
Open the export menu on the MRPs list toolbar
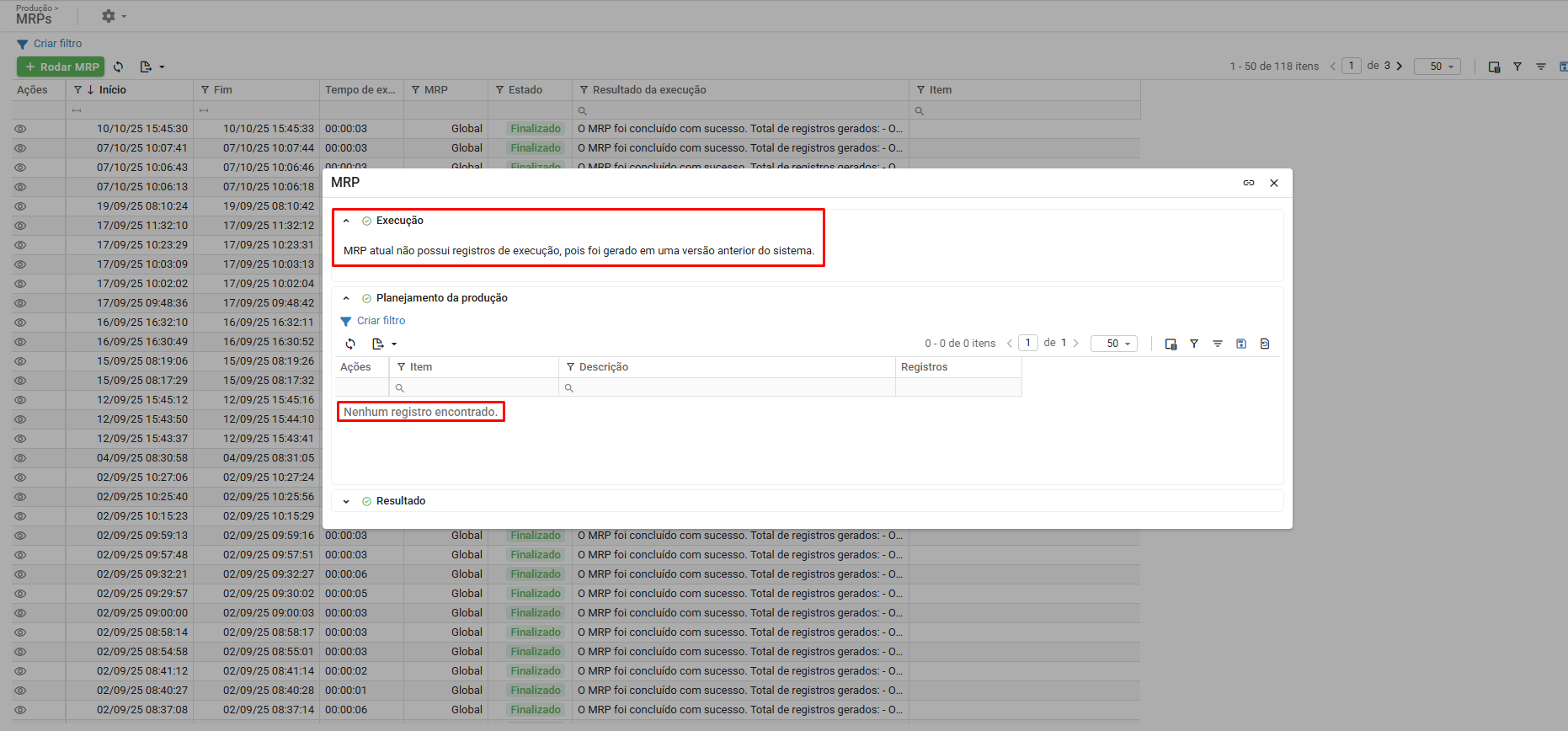[152, 67]
